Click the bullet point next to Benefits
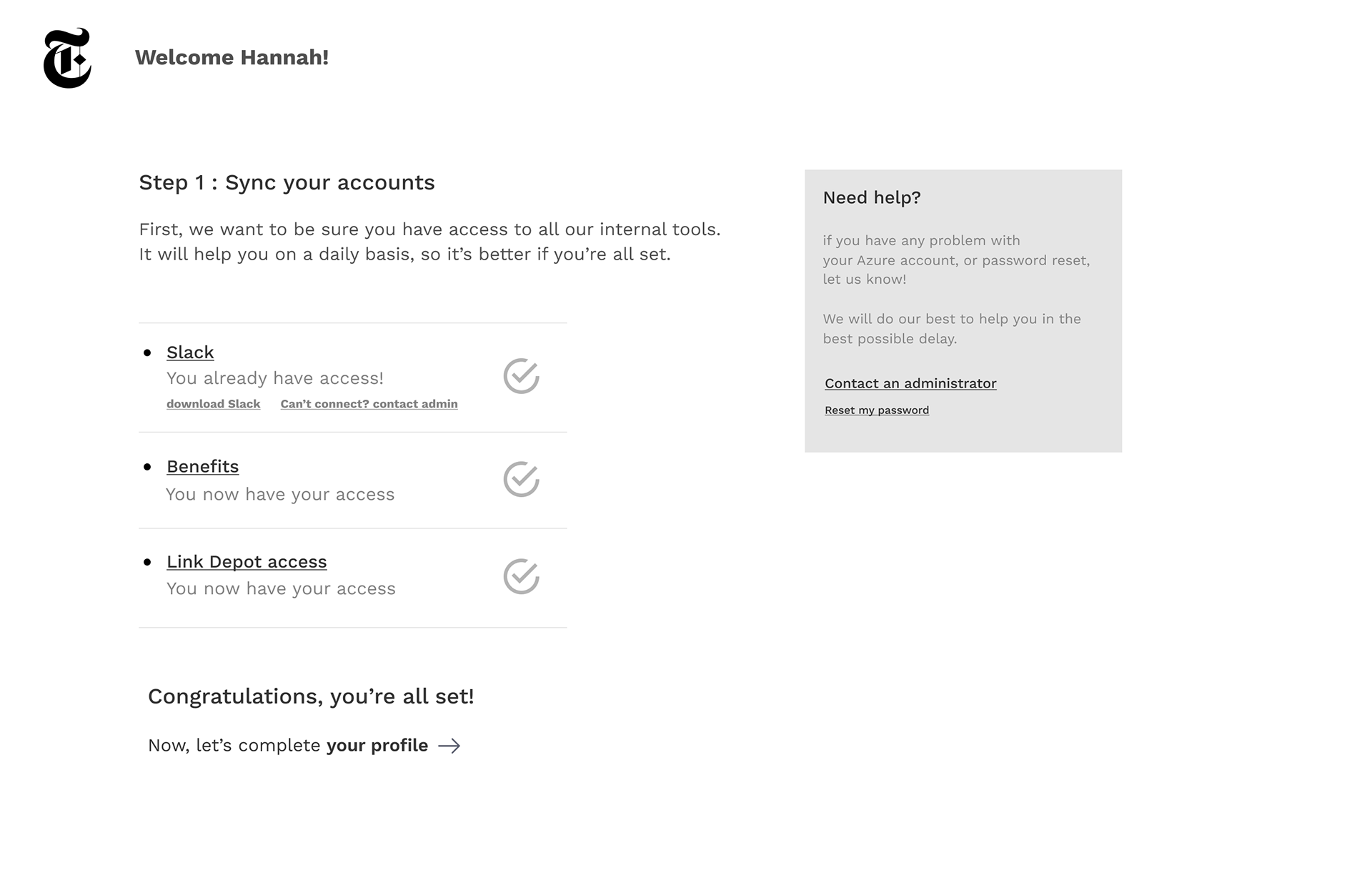The image size is (1372, 893). (x=147, y=467)
